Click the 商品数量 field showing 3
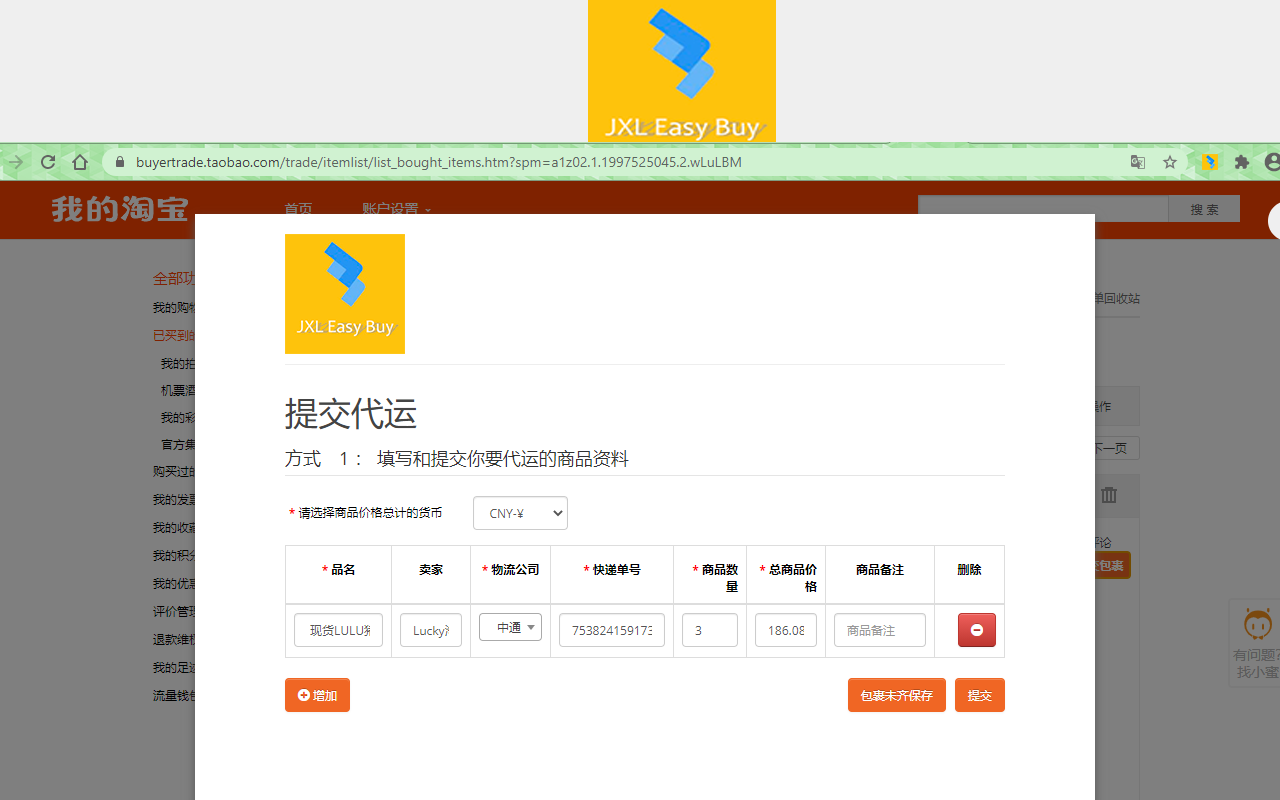1280x800 pixels. pos(710,630)
